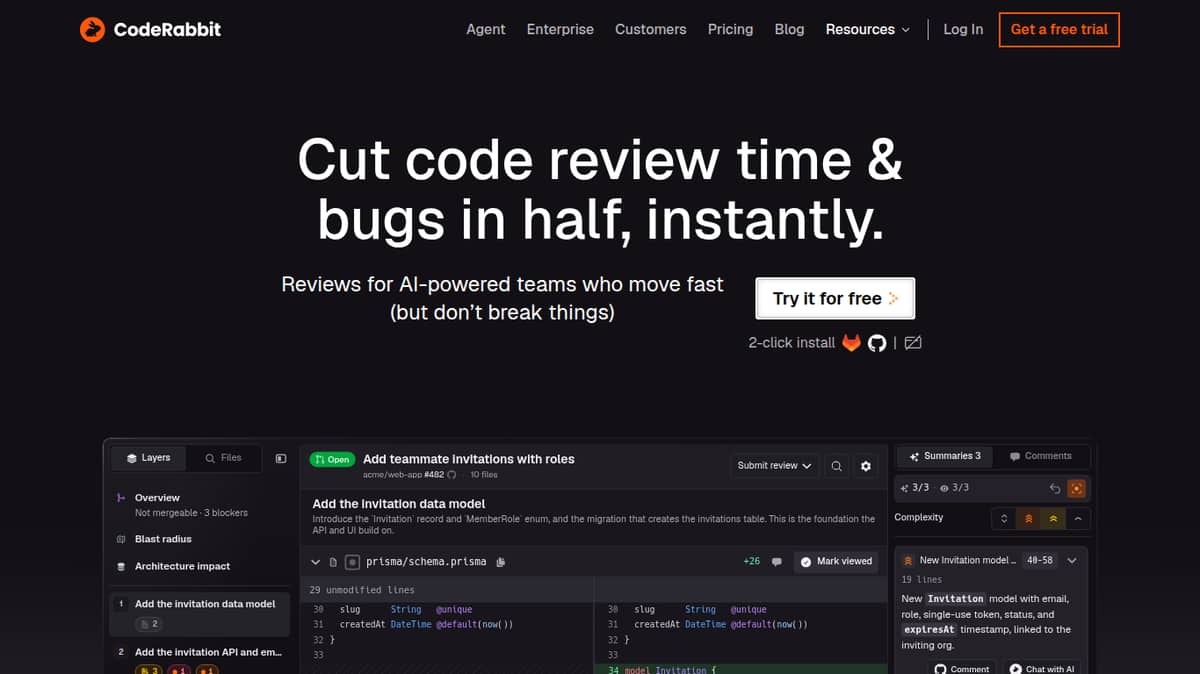Switch to the Comments tab
1200x674 pixels.
[x=1041, y=456]
